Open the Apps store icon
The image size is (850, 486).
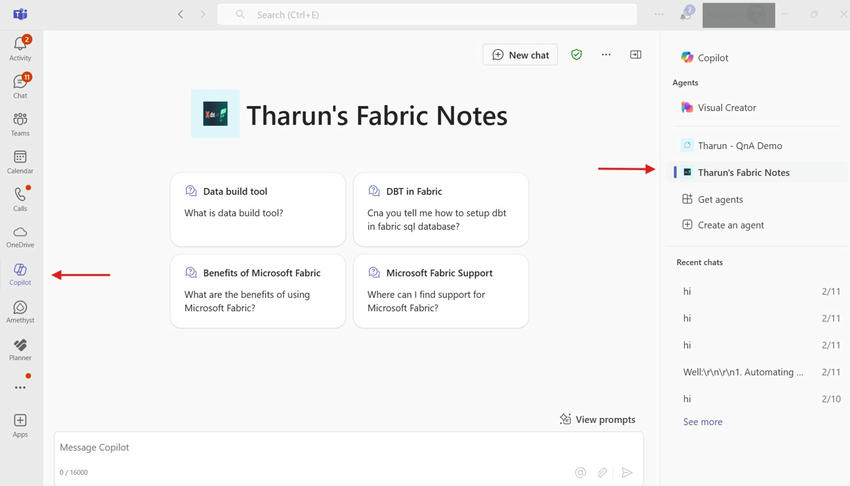[20, 425]
